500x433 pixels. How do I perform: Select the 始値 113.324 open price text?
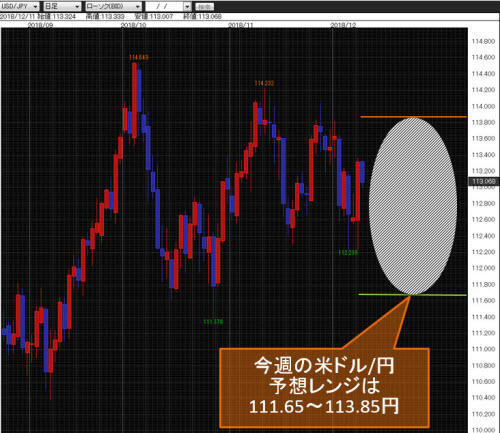57,16
